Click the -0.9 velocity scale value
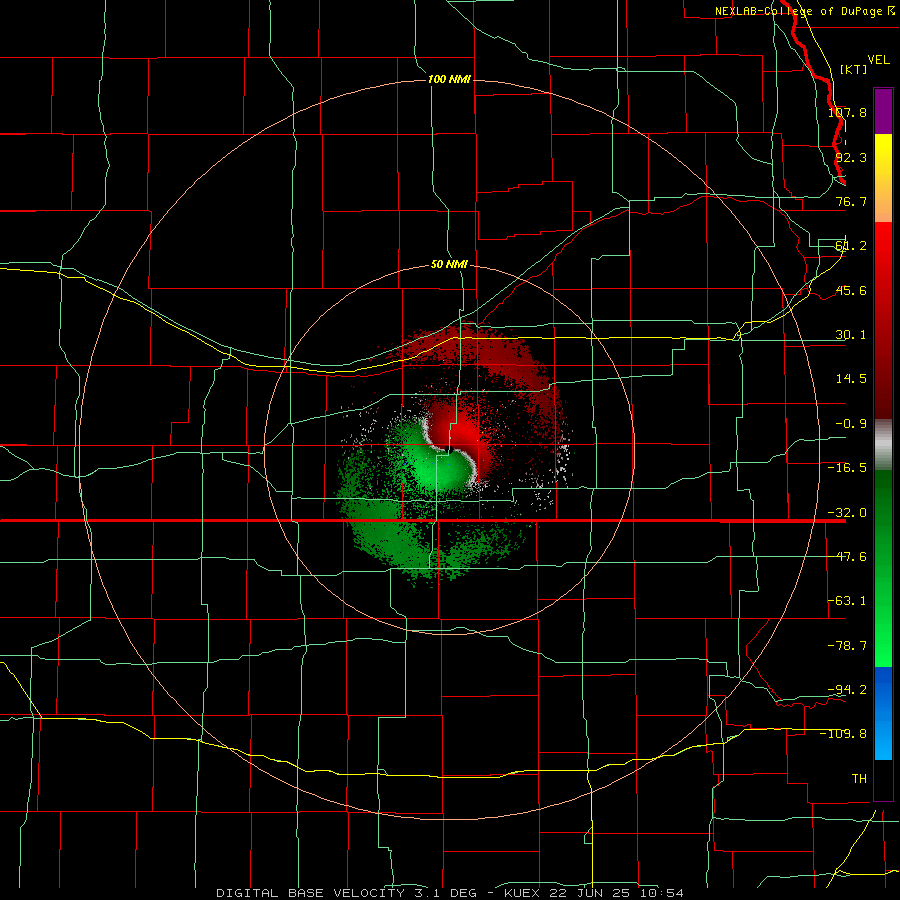Viewport: 900px width, 900px height. pos(851,424)
